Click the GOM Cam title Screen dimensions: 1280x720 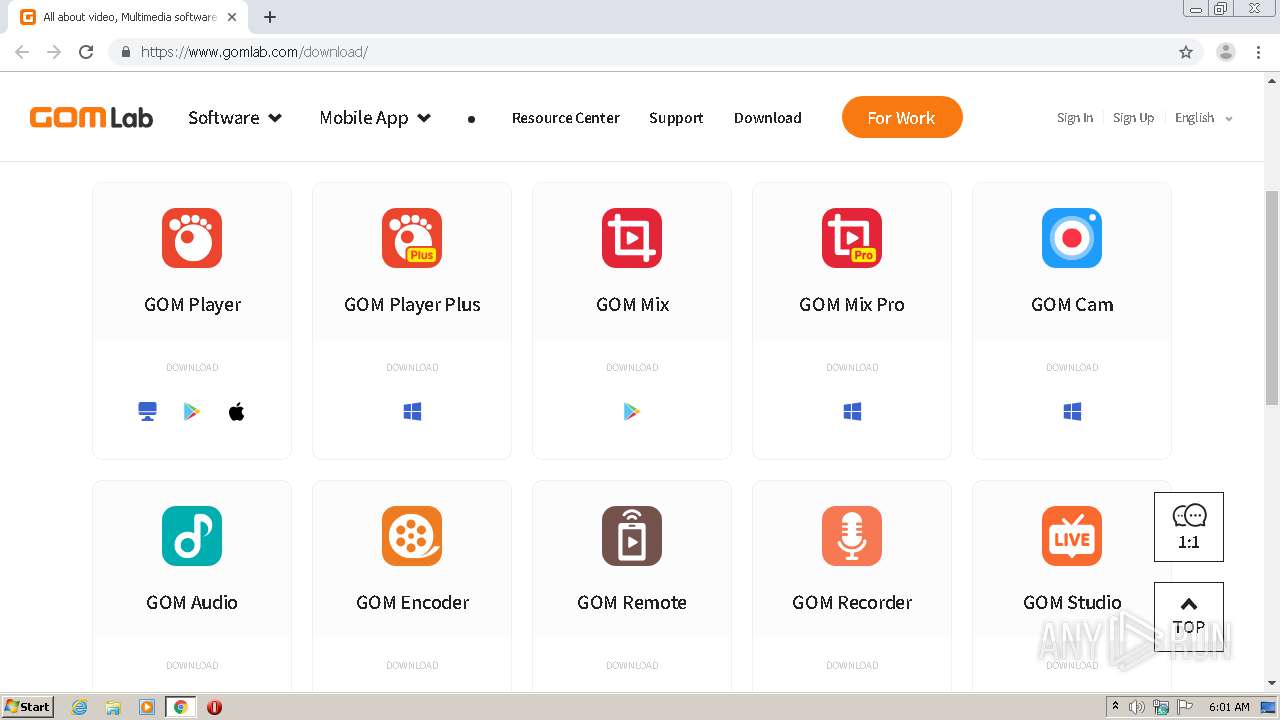[1072, 304]
